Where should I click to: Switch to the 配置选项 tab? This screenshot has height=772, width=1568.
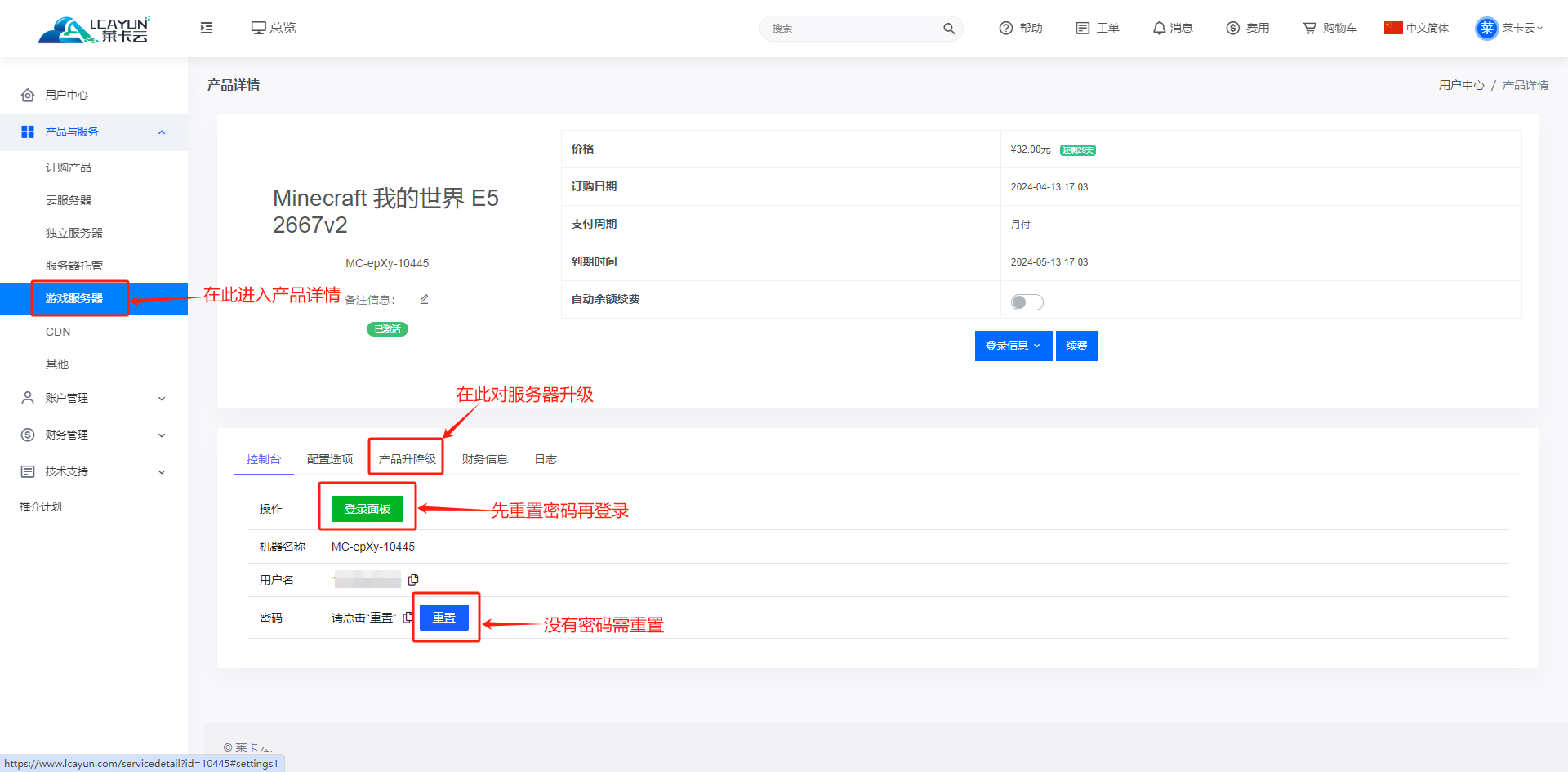pyautogui.click(x=330, y=459)
